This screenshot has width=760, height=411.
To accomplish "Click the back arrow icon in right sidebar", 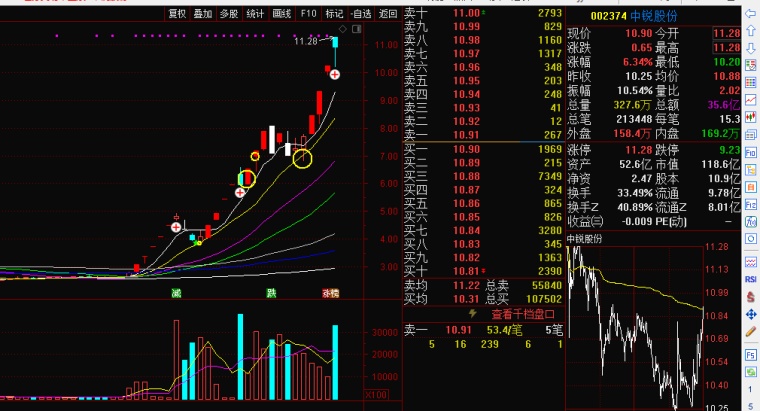I will coord(750,14).
